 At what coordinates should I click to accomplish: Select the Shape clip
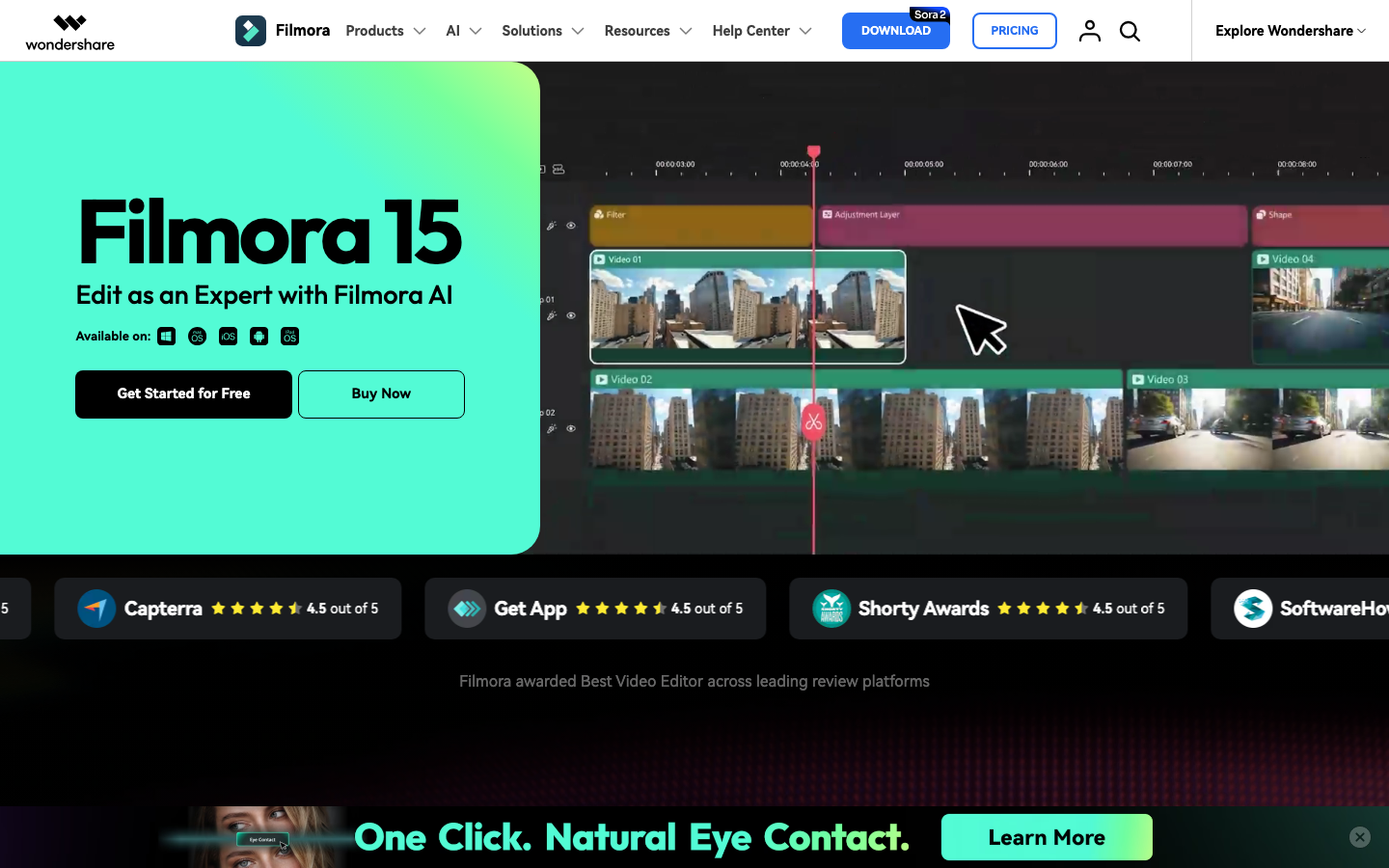pos(1320,227)
